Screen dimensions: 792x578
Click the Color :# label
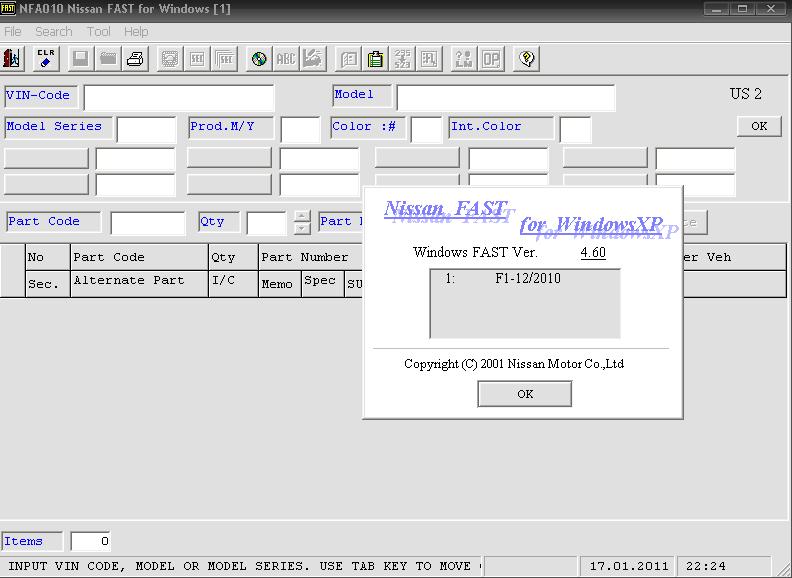(x=368, y=128)
